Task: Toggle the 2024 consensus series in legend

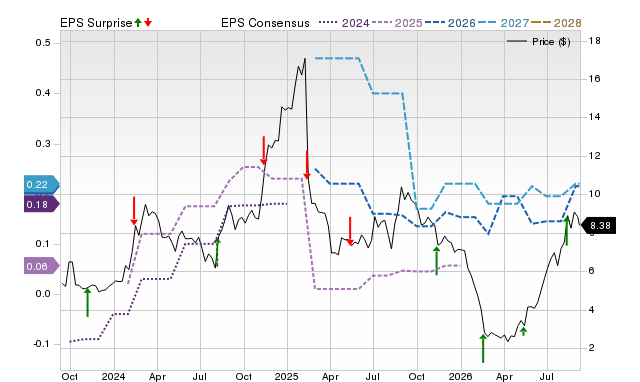Action: [x=344, y=23]
